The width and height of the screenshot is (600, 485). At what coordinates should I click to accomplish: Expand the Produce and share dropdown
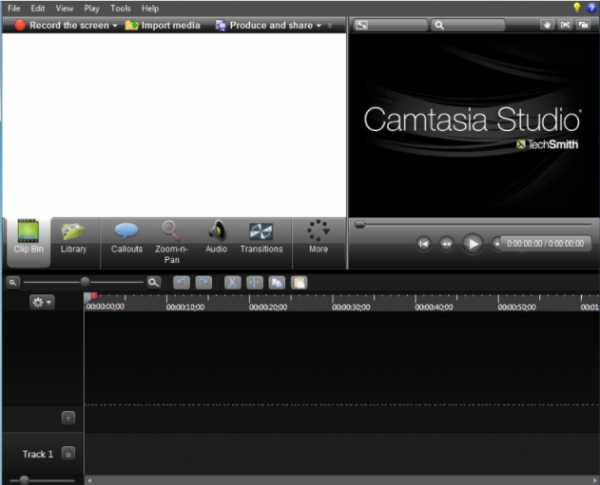(x=319, y=25)
